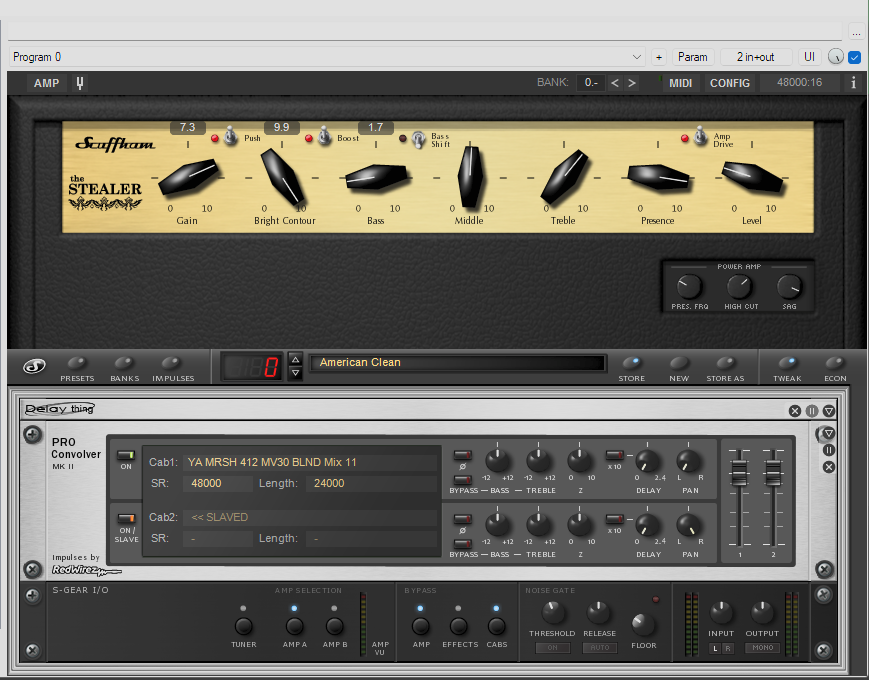Collapse the Pro Convolver unit via triangle
This screenshot has height=680, width=869.
[829, 433]
